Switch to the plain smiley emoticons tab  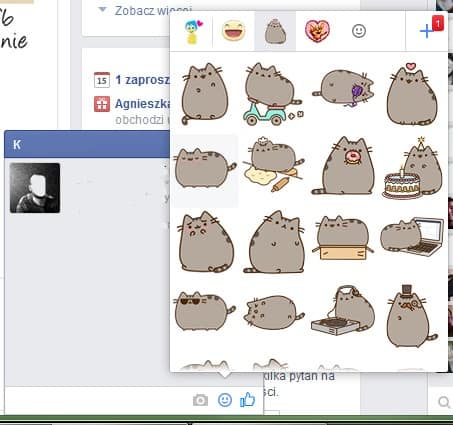click(359, 31)
